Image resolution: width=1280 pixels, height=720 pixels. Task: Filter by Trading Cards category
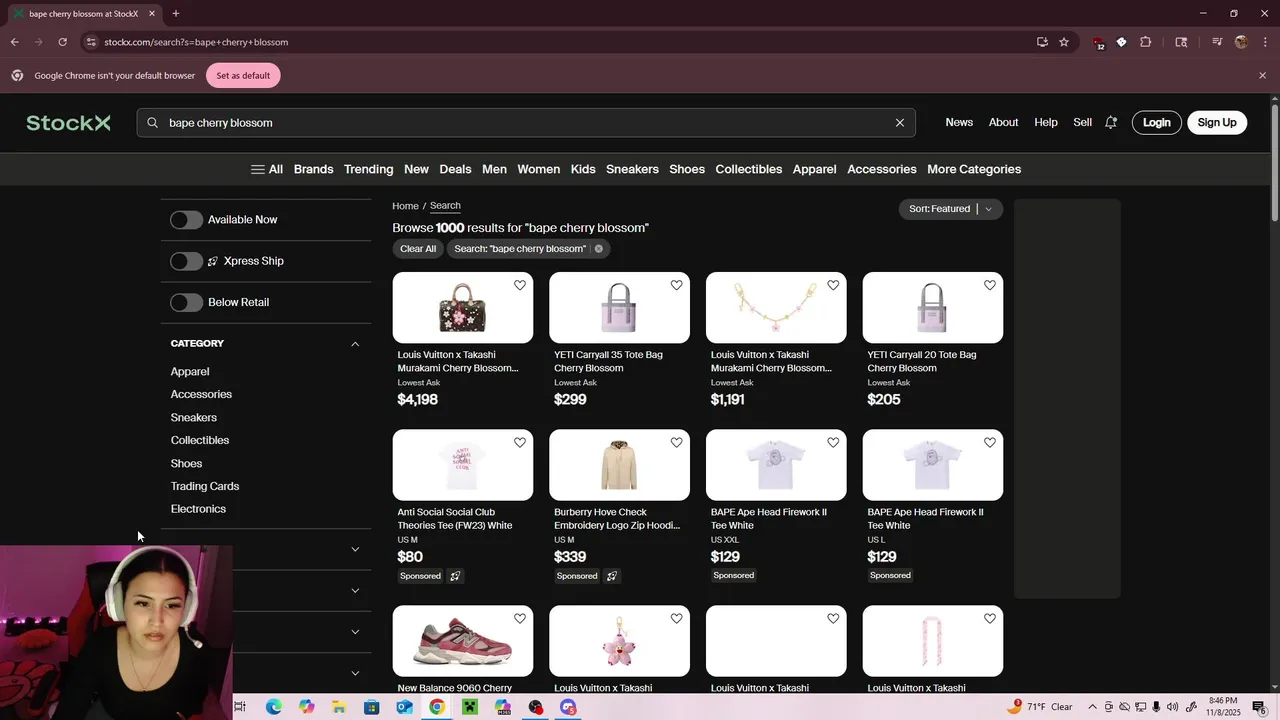click(205, 486)
